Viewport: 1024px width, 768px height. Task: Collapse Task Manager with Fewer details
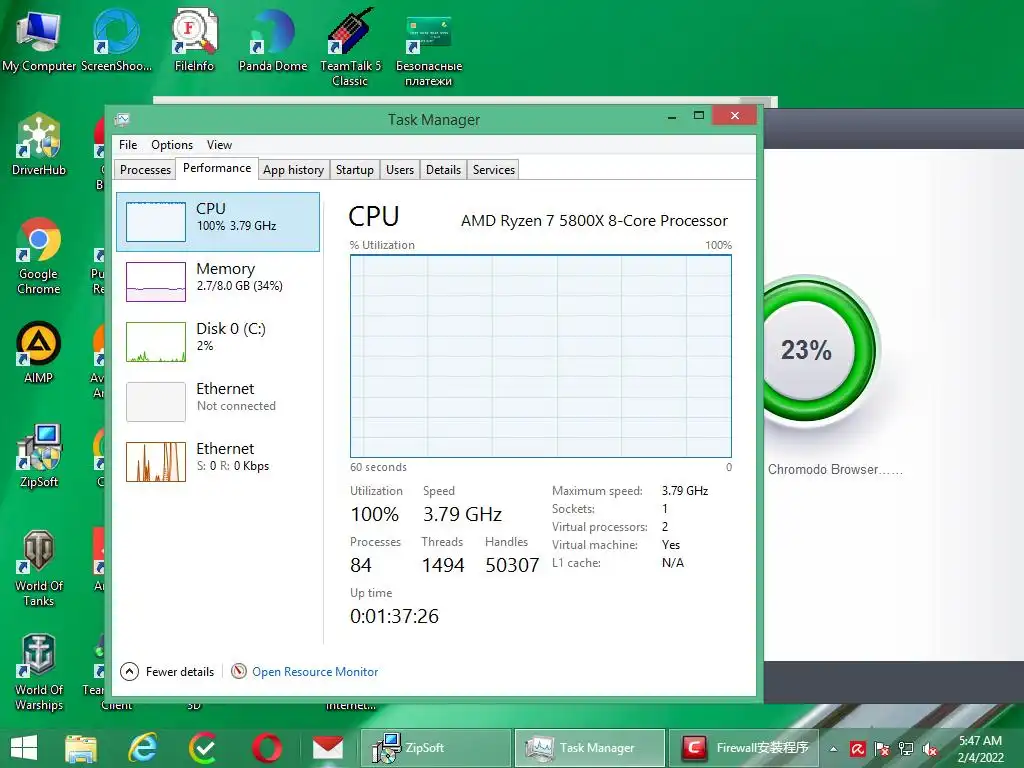(x=167, y=671)
